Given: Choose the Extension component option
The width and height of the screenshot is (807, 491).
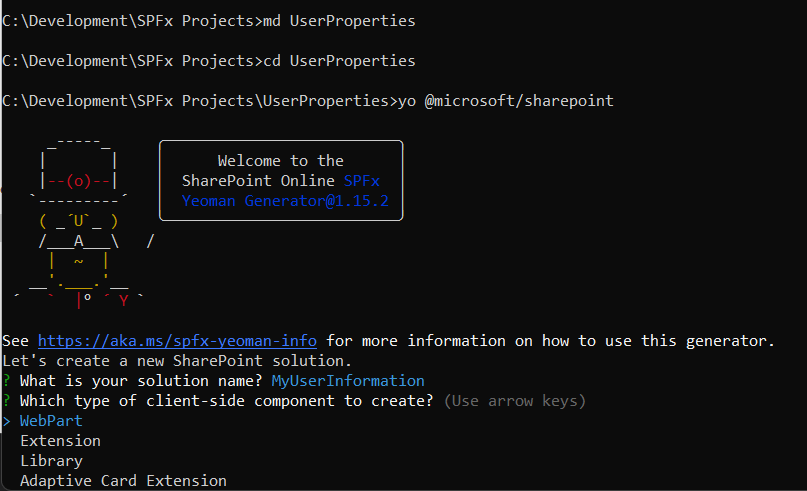Looking at the screenshot, I should coord(60,441).
